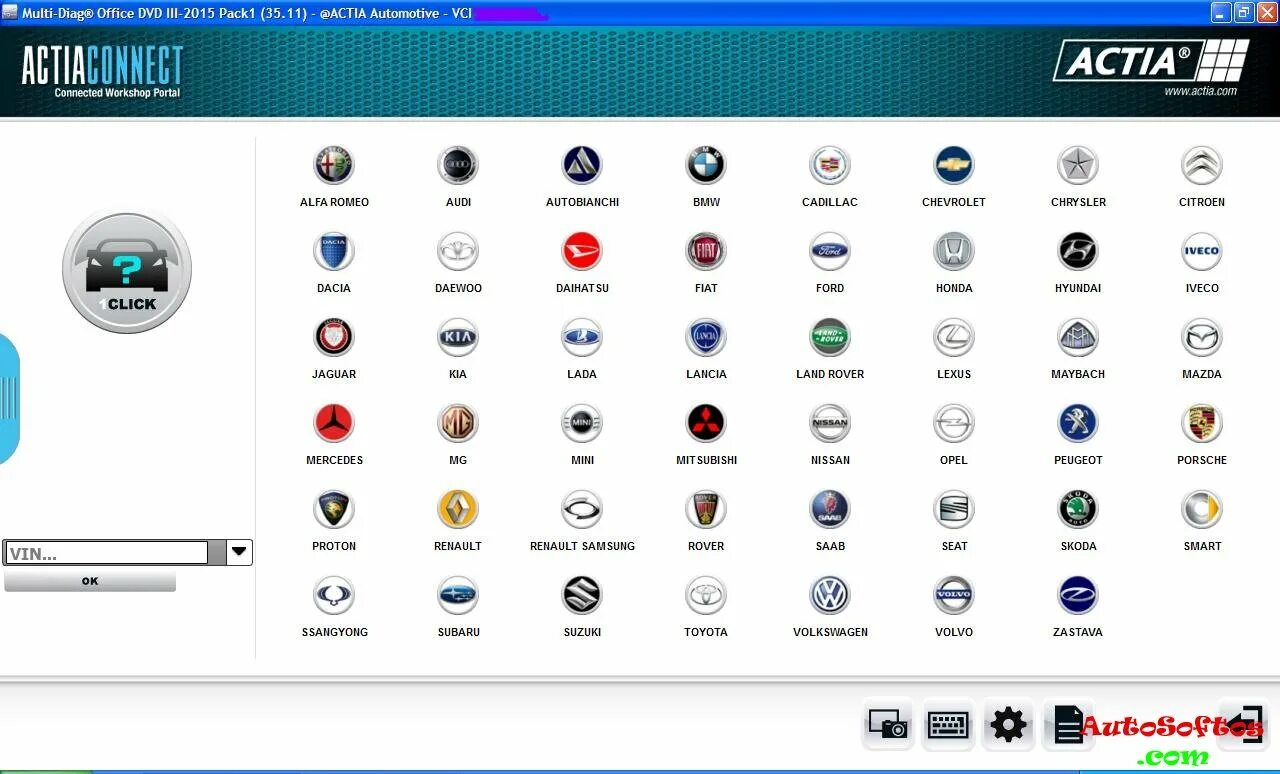Open settings via the gear icon
Screen dimensions: 1280x774
click(x=1008, y=724)
